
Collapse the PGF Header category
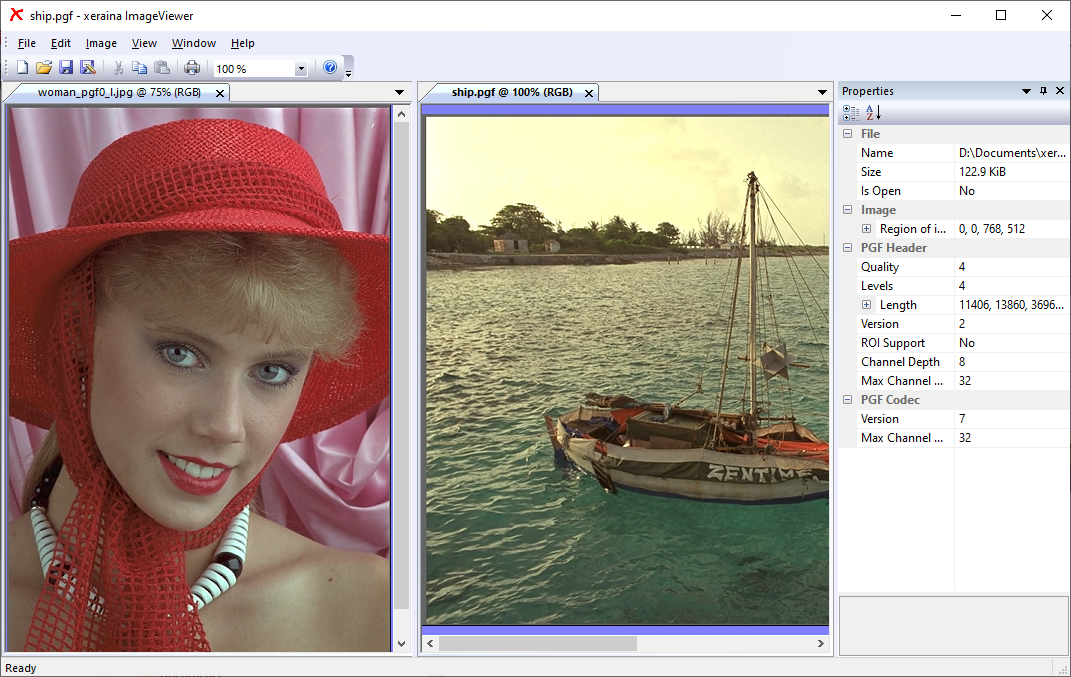tap(847, 248)
